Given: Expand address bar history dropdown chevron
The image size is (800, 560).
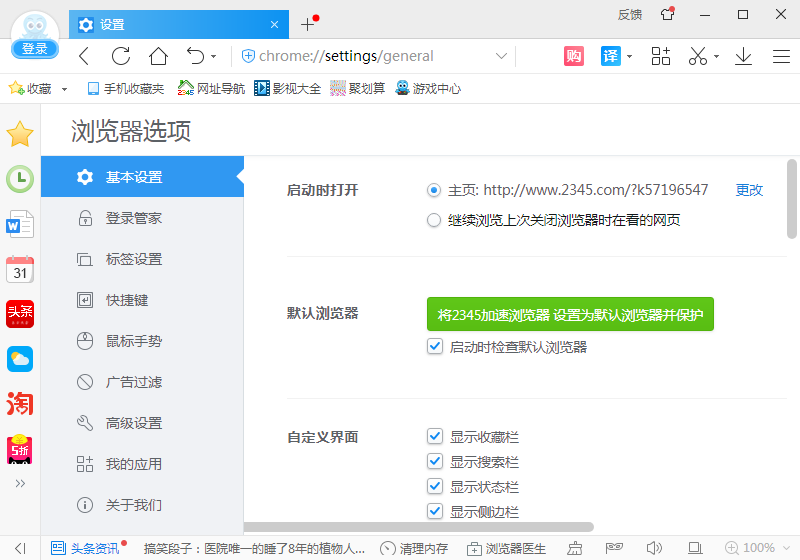Looking at the screenshot, I should click(502, 56).
